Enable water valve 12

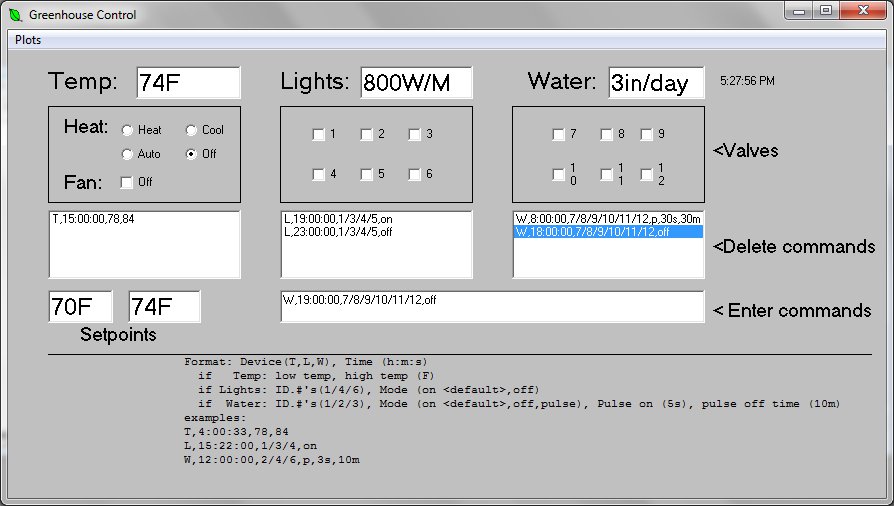(646, 175)
